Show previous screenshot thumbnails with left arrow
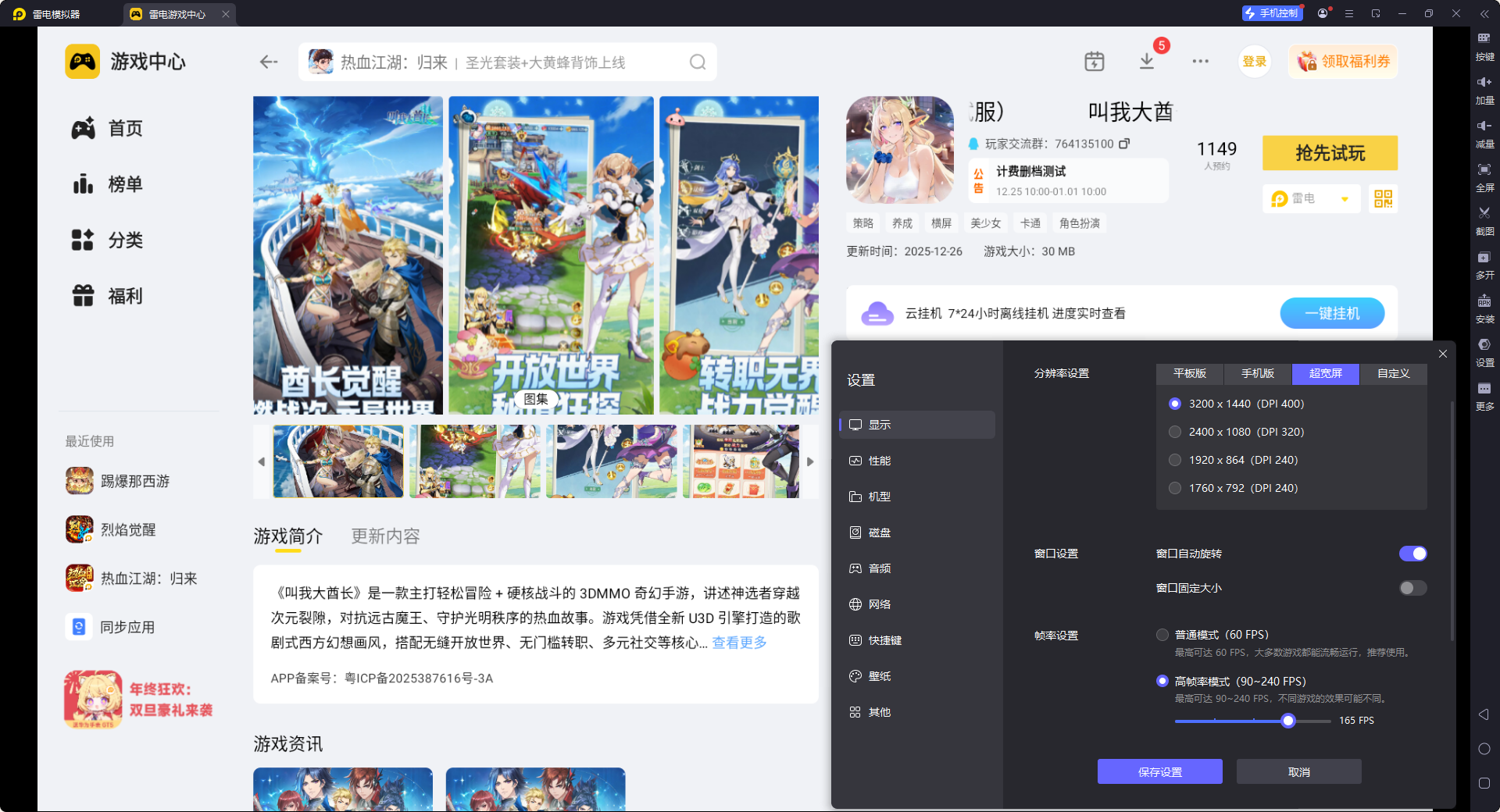1500x812 pixels. (262, 461)
